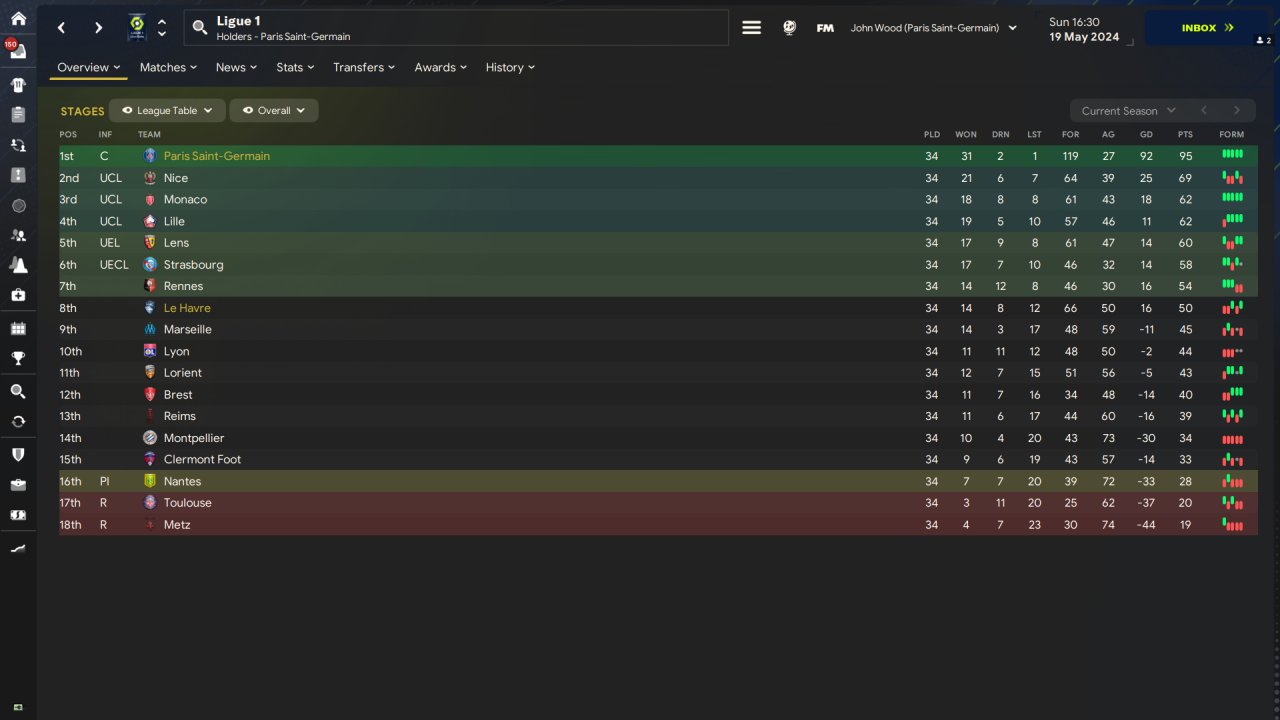The width and height of the screenshot is (1280, 720).
Task: Expand the Current Season dropdown
Action: click(1128, 111)
